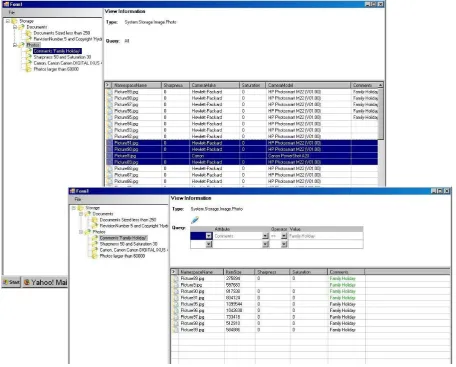Select 'Photos larger than 60000' in back window tree
Viewport: 456px width, 367px height.
pyautogui.click(x=56, y=69)
